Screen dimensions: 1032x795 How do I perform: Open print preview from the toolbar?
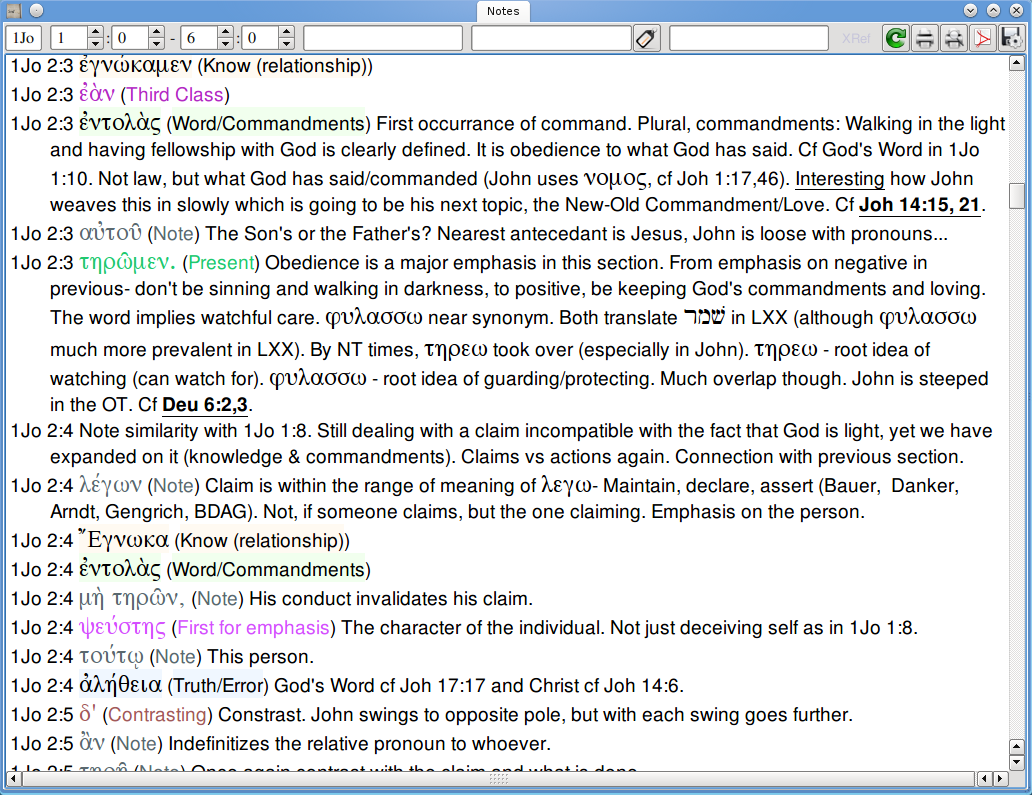click(954, 38)
